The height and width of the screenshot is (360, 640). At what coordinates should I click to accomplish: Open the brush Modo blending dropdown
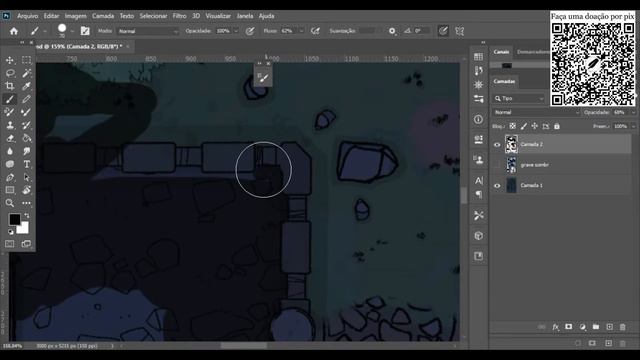(148, 31)
